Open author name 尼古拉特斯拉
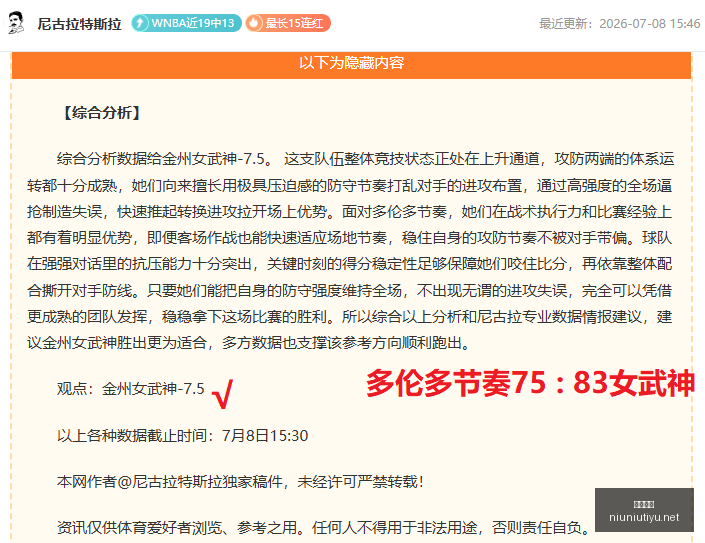The image size is (705, 543). (80, 23)
